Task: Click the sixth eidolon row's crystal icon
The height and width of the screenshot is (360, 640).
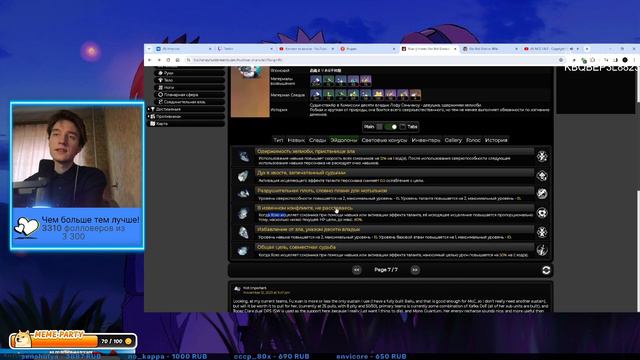Action: [x=244, y=250]
